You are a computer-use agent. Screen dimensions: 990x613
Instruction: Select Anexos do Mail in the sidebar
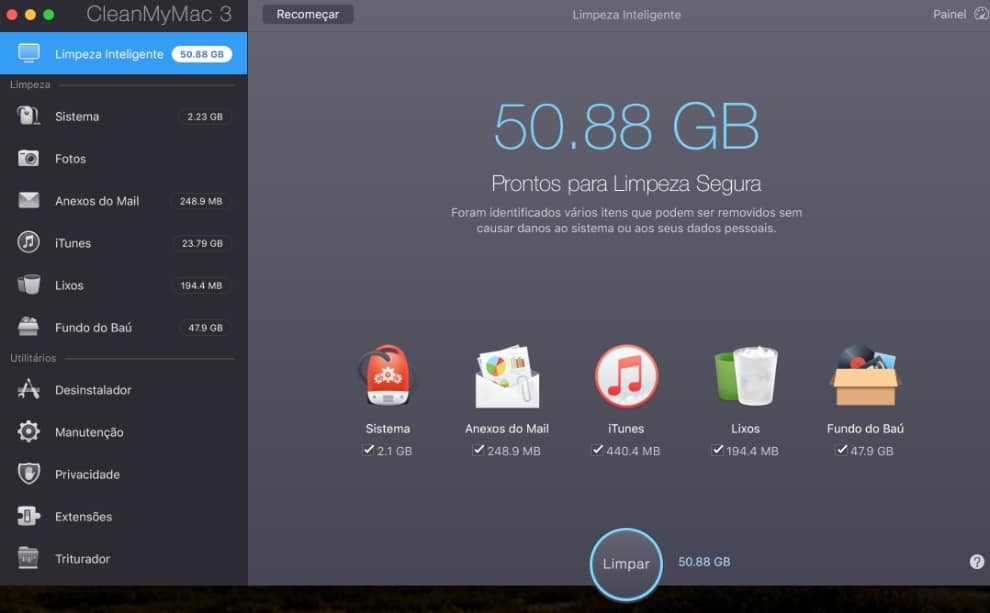pos(124,201)
